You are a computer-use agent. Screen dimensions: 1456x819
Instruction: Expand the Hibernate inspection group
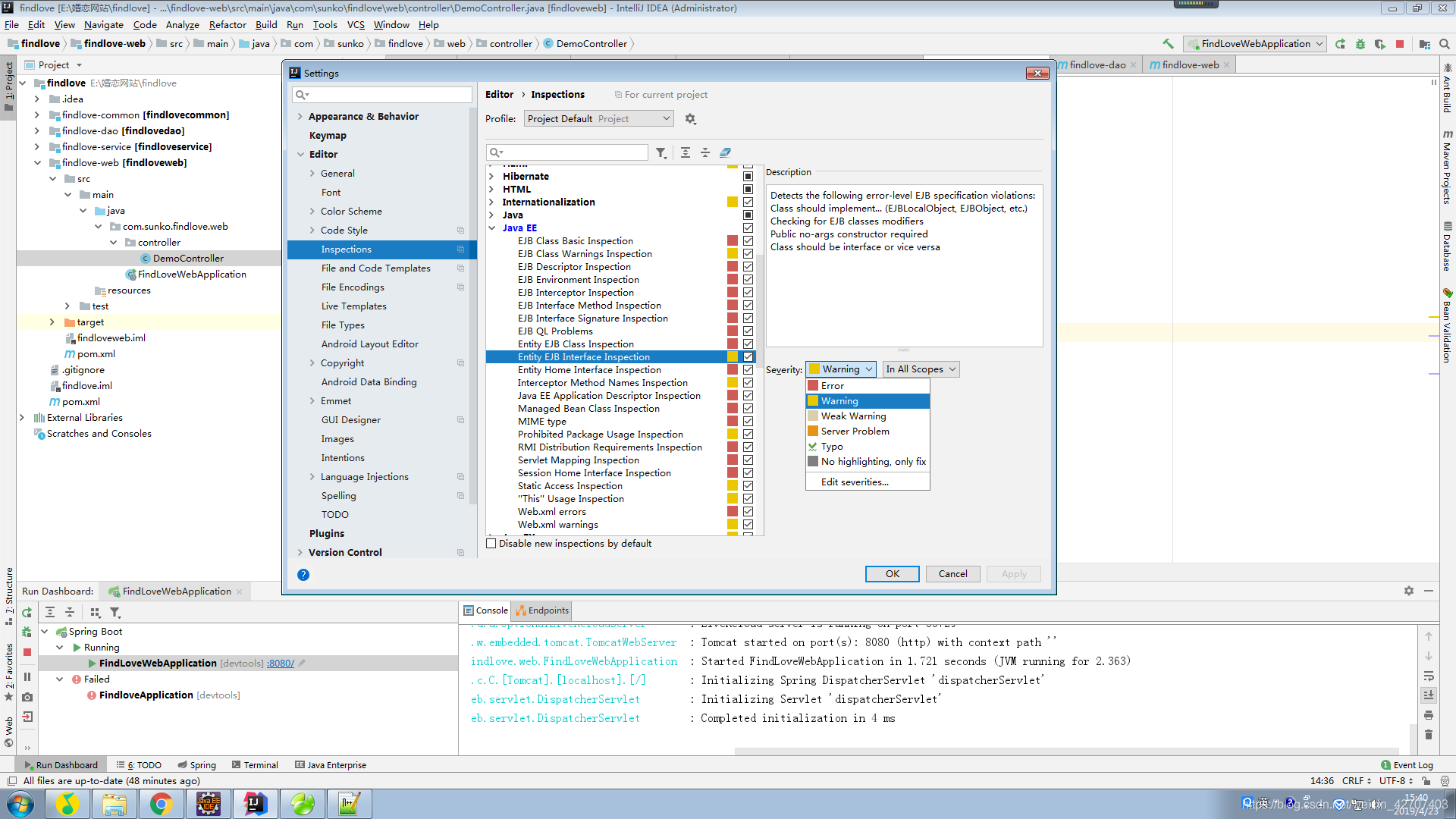492,177
